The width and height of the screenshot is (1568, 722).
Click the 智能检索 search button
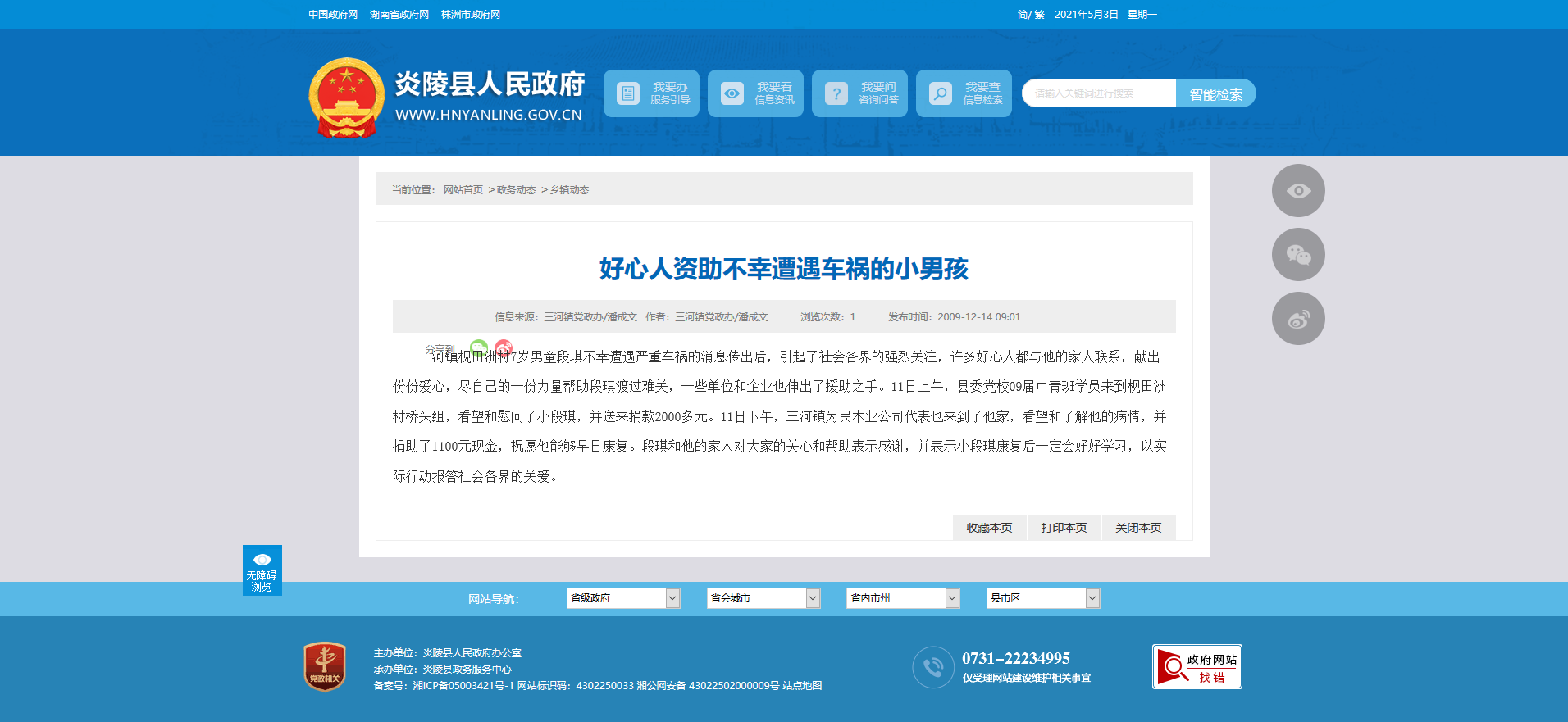pos(1215,94)
